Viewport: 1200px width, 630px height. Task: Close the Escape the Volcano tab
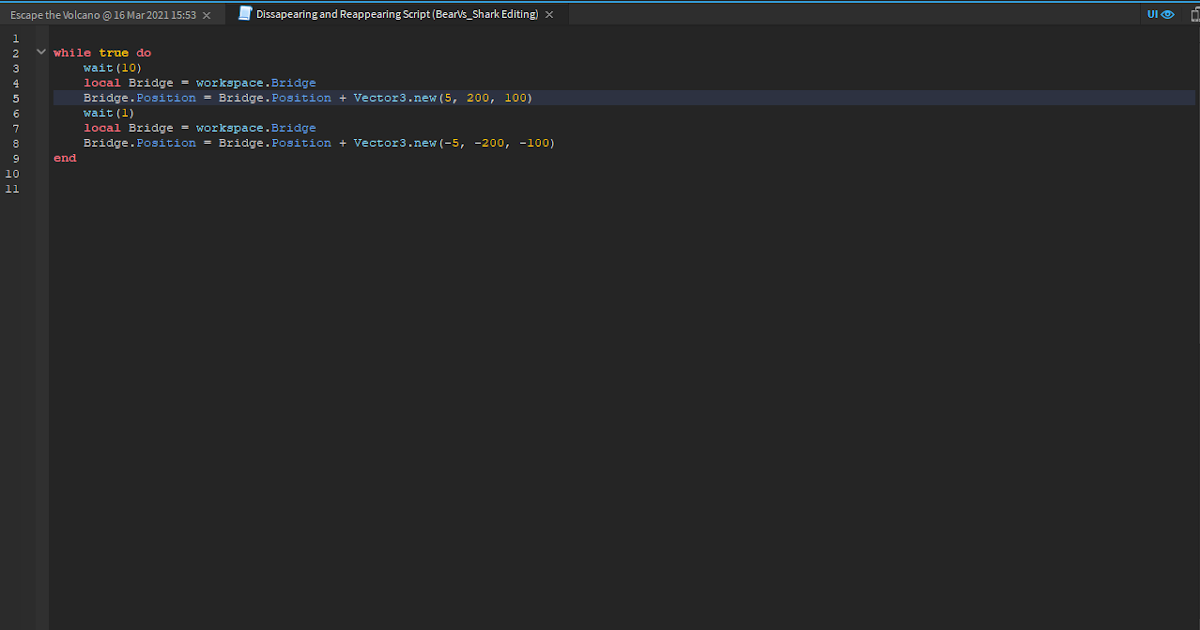(x=206, y=14)
